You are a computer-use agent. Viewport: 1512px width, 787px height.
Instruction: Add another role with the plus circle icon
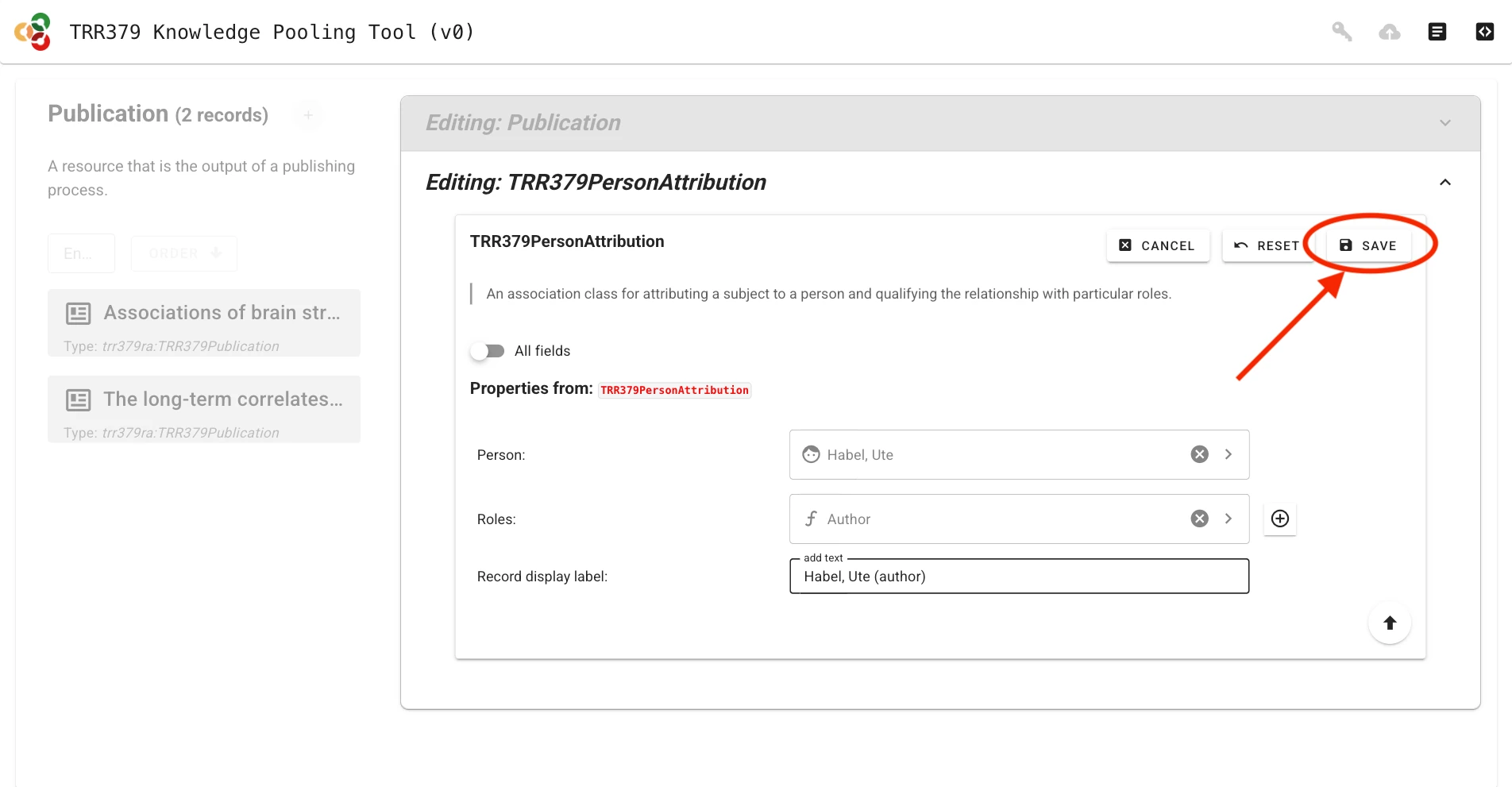pyautogui.click(x=1279, y=519)
